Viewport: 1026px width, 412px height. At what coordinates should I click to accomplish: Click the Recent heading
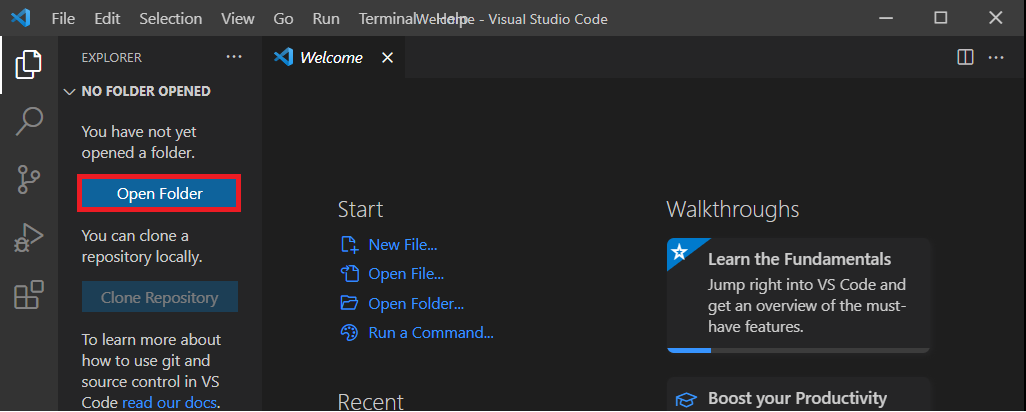[370, 400]
